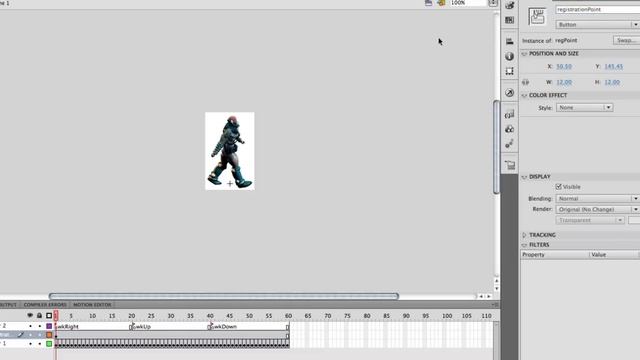The height and width of the screenshot is (360, 640).
Task: Switch to the Compiler Errors tab
Action: 45,305
